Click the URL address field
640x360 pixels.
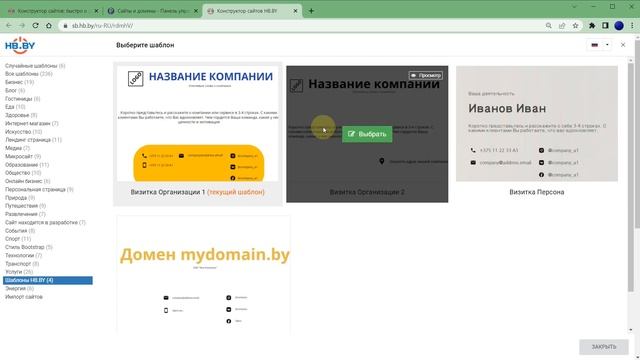pos(302,25)
